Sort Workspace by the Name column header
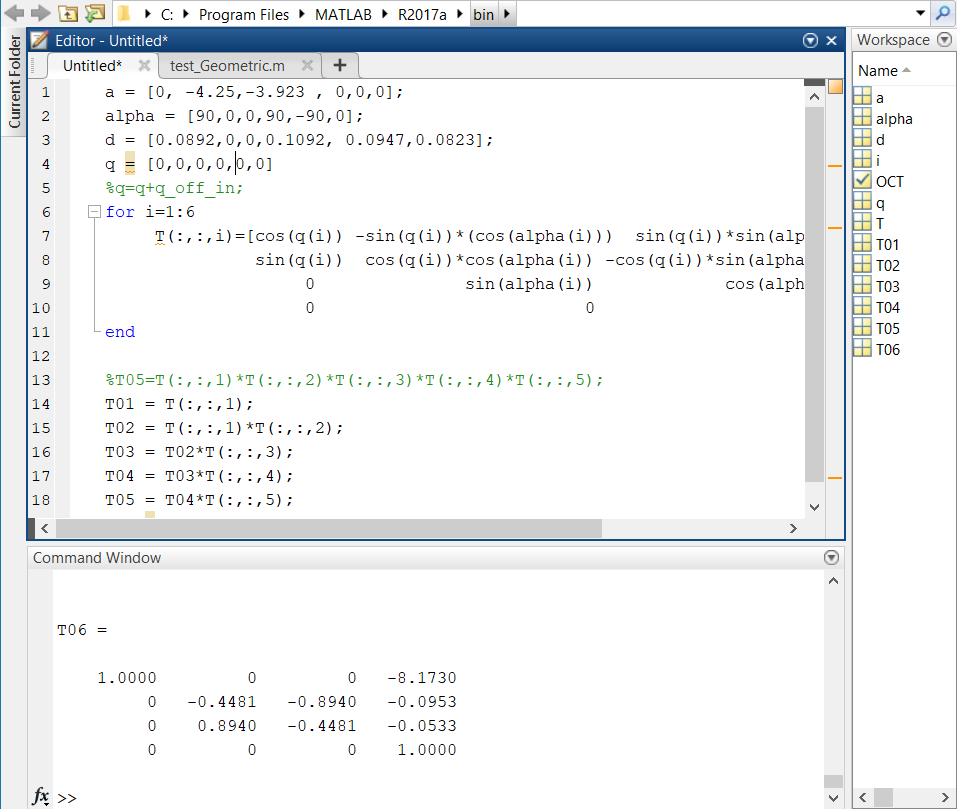 coord(879,71)
